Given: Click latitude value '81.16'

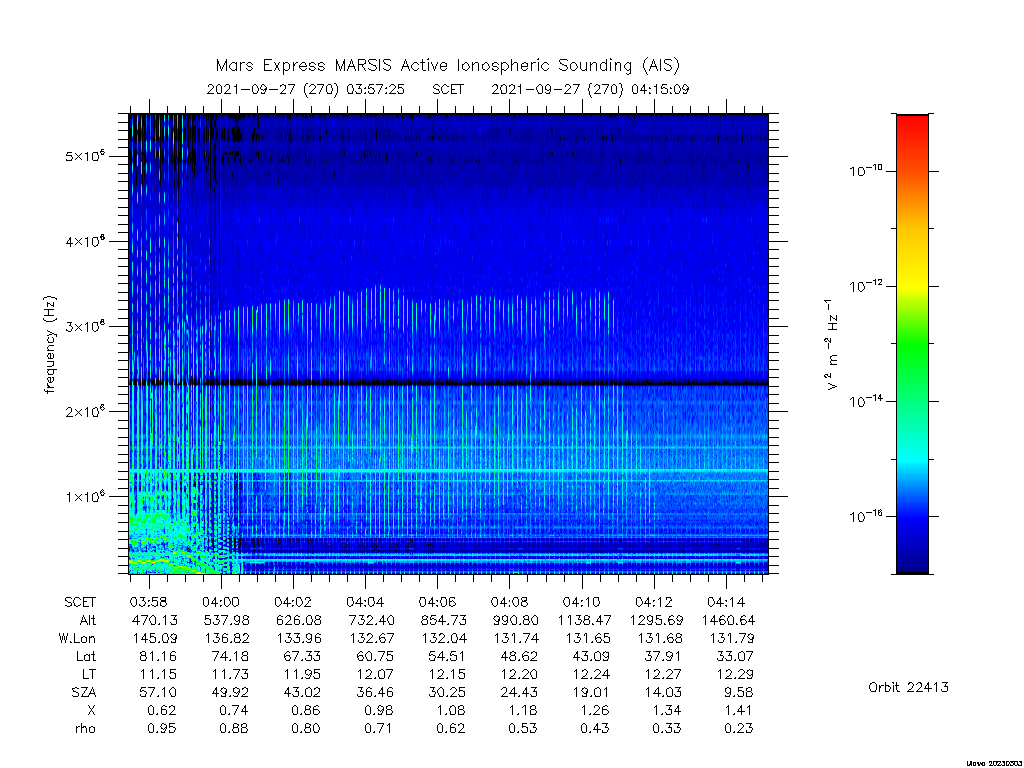Looking at the screenshot, I should pos(158,656).
